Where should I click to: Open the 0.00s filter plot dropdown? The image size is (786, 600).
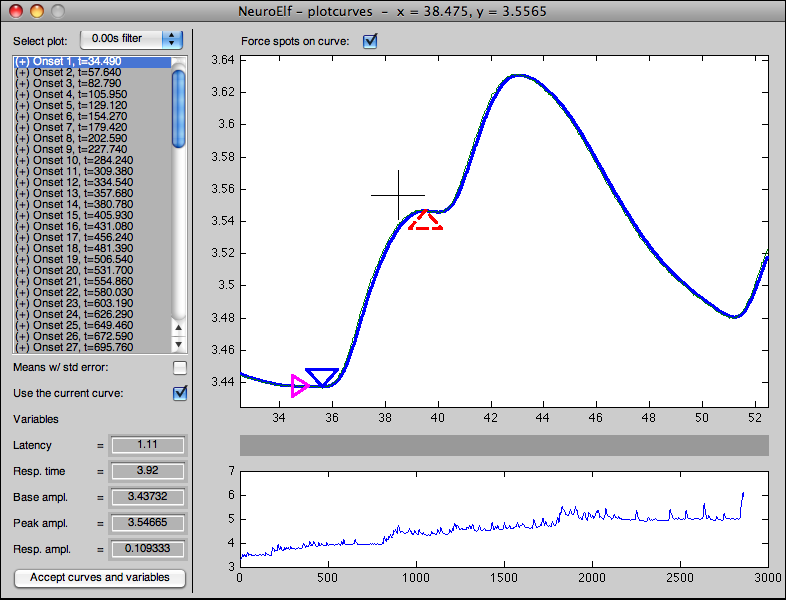[132, 39]
